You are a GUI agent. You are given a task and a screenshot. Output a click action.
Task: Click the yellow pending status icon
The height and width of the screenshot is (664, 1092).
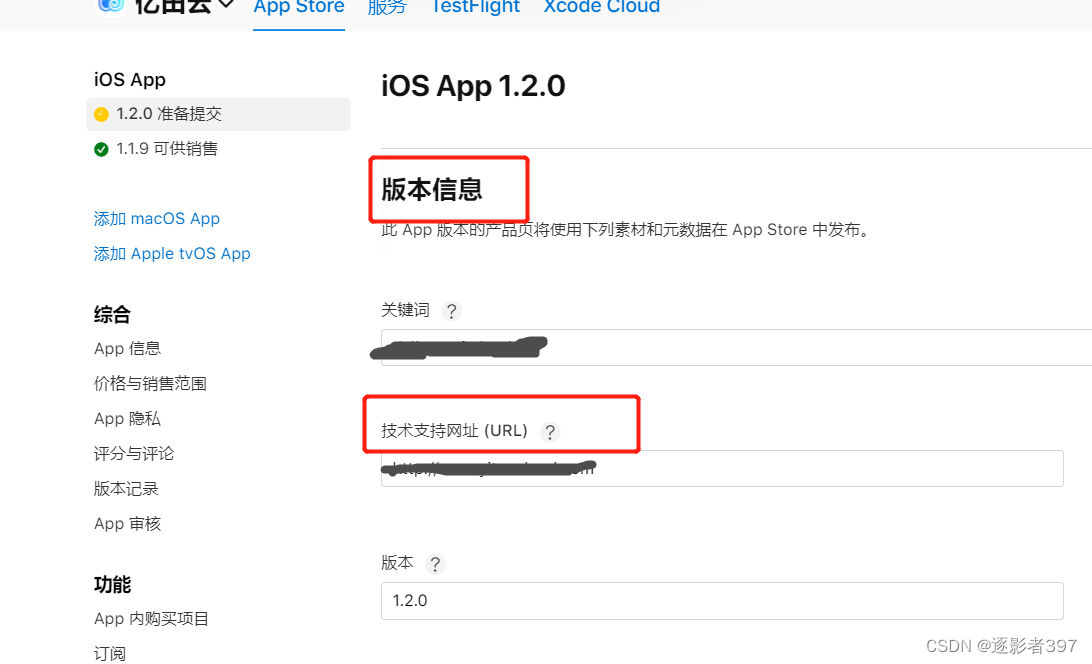coord(101,114)
